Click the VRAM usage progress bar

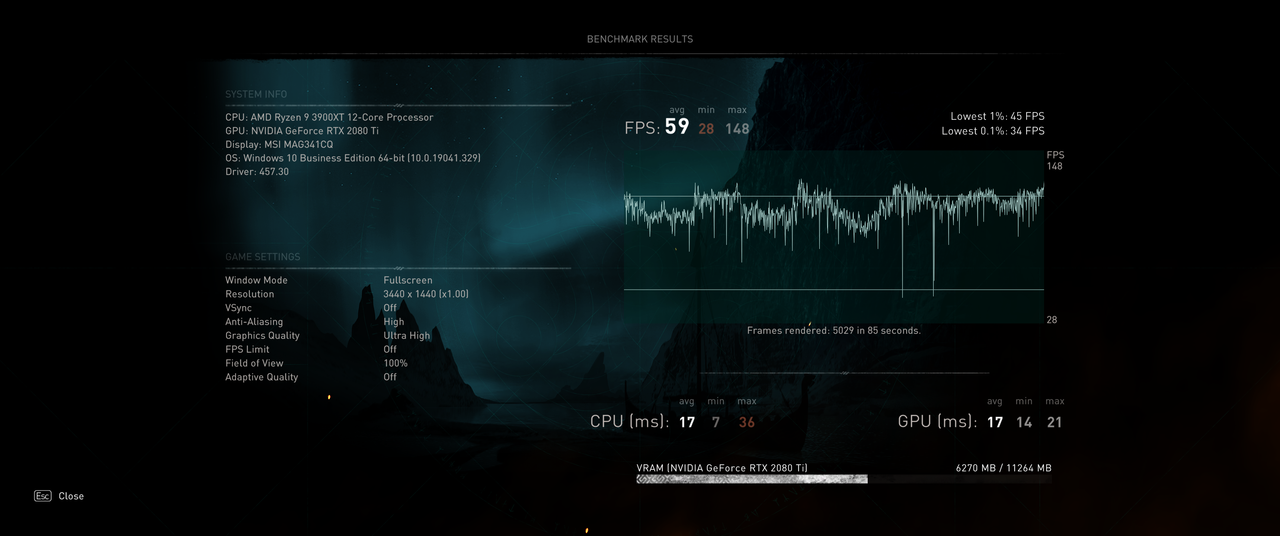click(844, 479)
